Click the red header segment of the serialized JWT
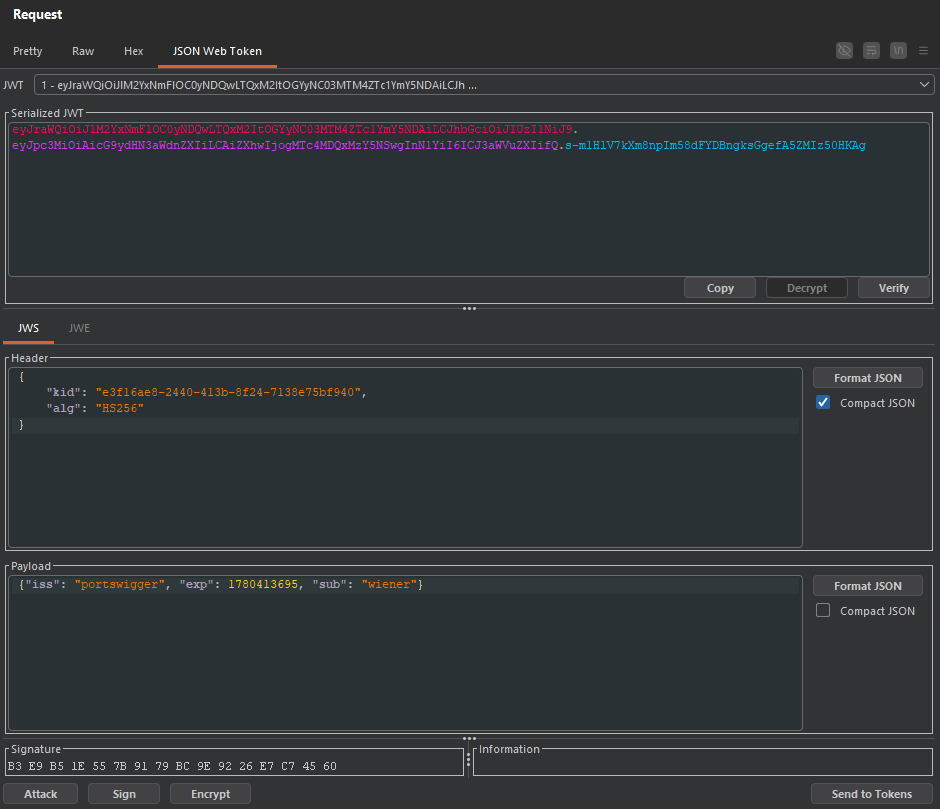 tap(293, 130)
